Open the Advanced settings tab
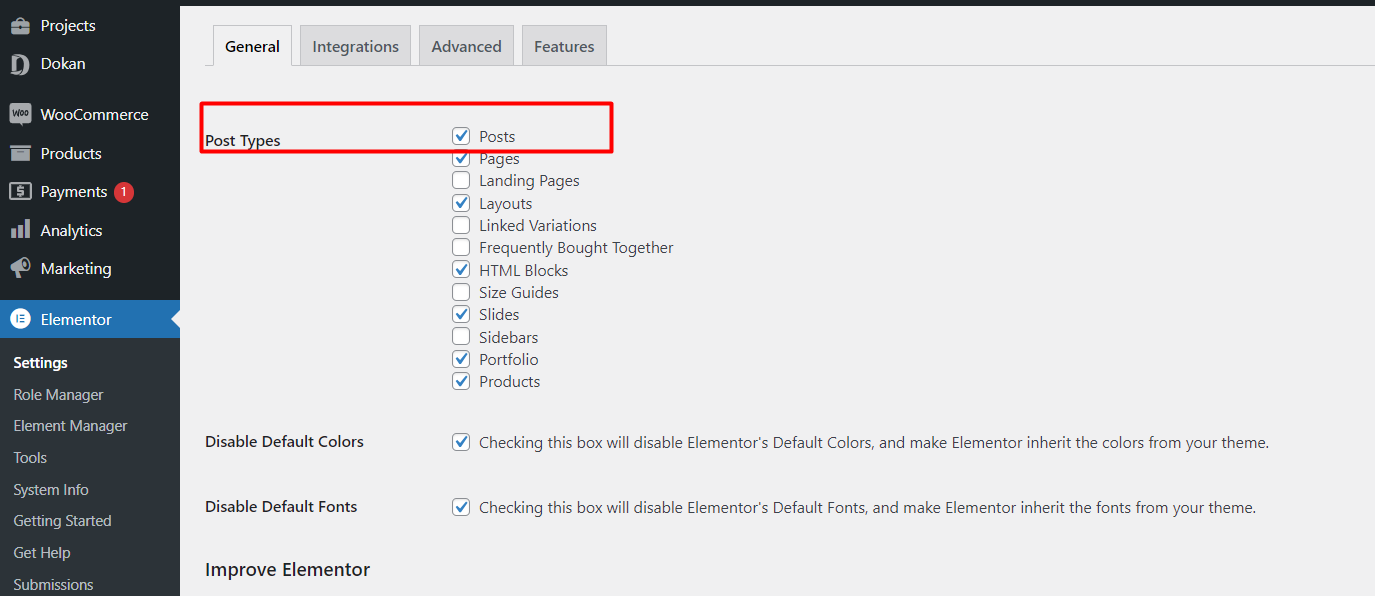The width and height of the screenshot is (1375, 596). coord(466,46)
